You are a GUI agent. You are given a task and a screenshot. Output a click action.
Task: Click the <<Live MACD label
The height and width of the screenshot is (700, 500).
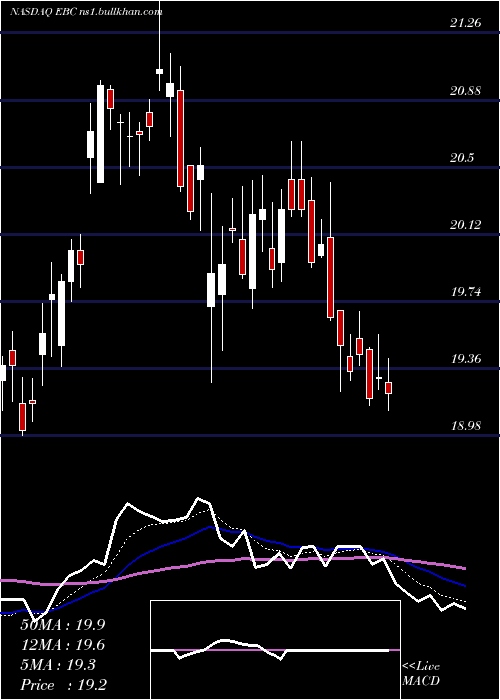click(x=421, y=674)
